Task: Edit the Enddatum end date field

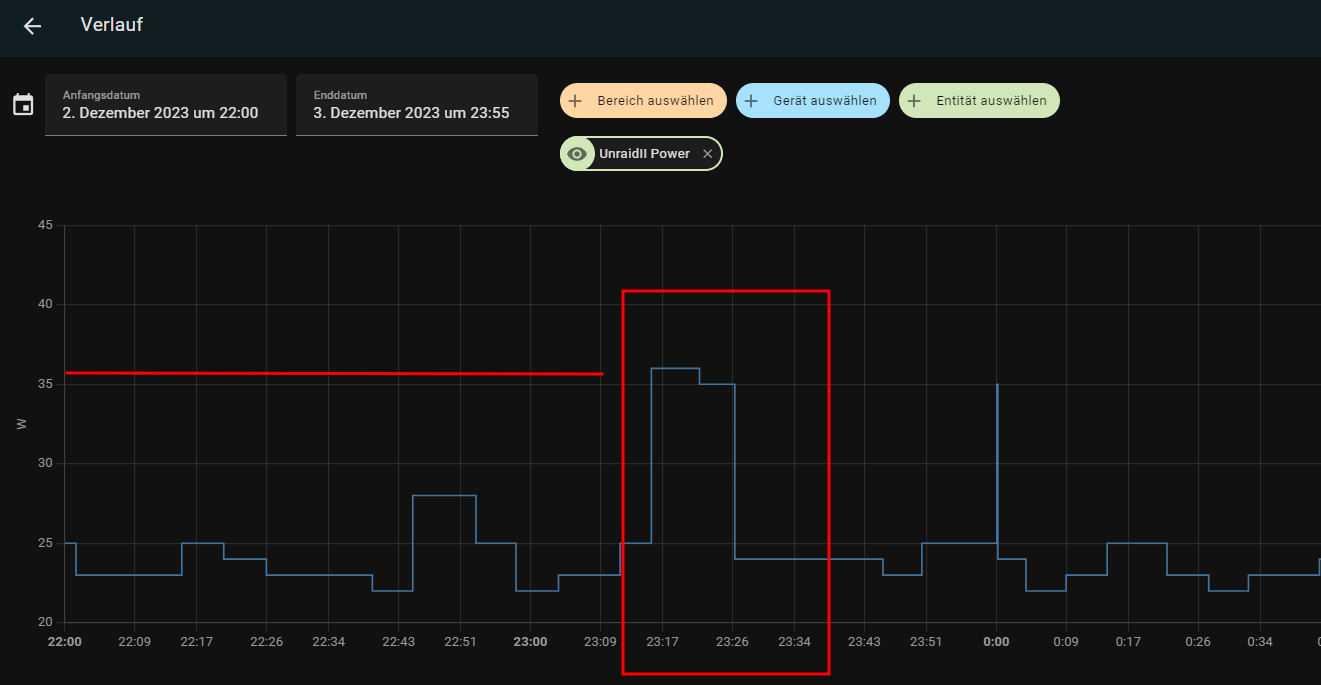Action: [417, 105]
